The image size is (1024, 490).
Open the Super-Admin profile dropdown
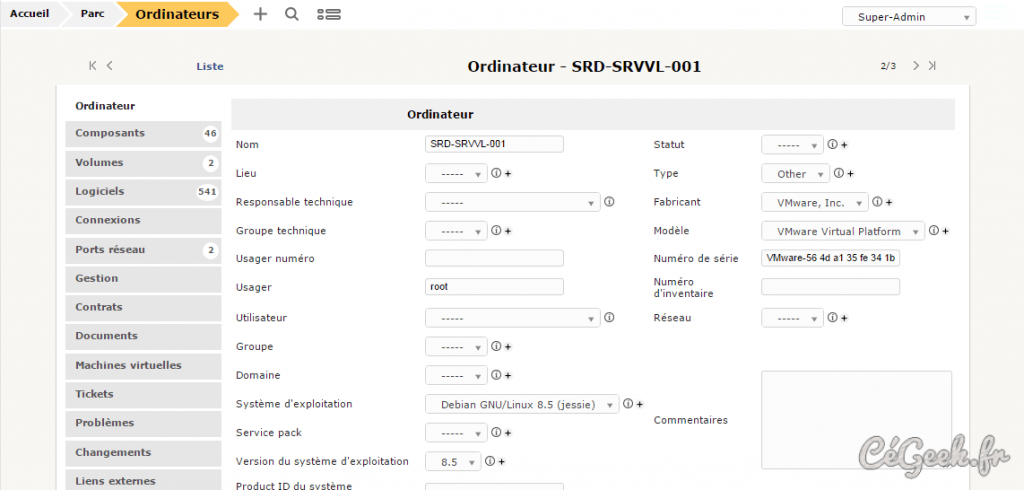point(909,17)
